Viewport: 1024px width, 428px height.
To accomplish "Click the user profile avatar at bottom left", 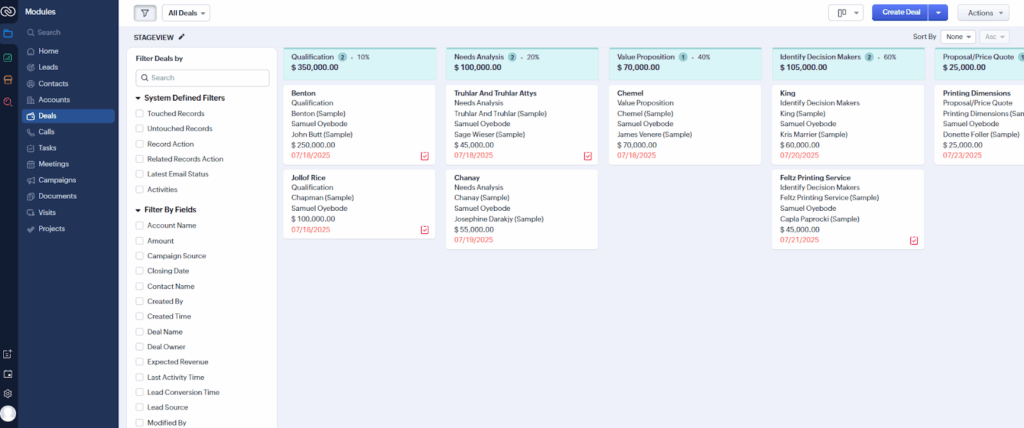I will [x=8, y=414].
